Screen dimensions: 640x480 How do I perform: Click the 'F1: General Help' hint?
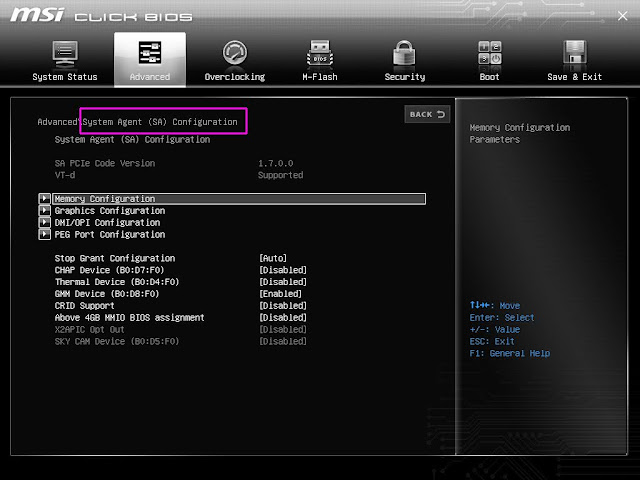click(510, 353)
